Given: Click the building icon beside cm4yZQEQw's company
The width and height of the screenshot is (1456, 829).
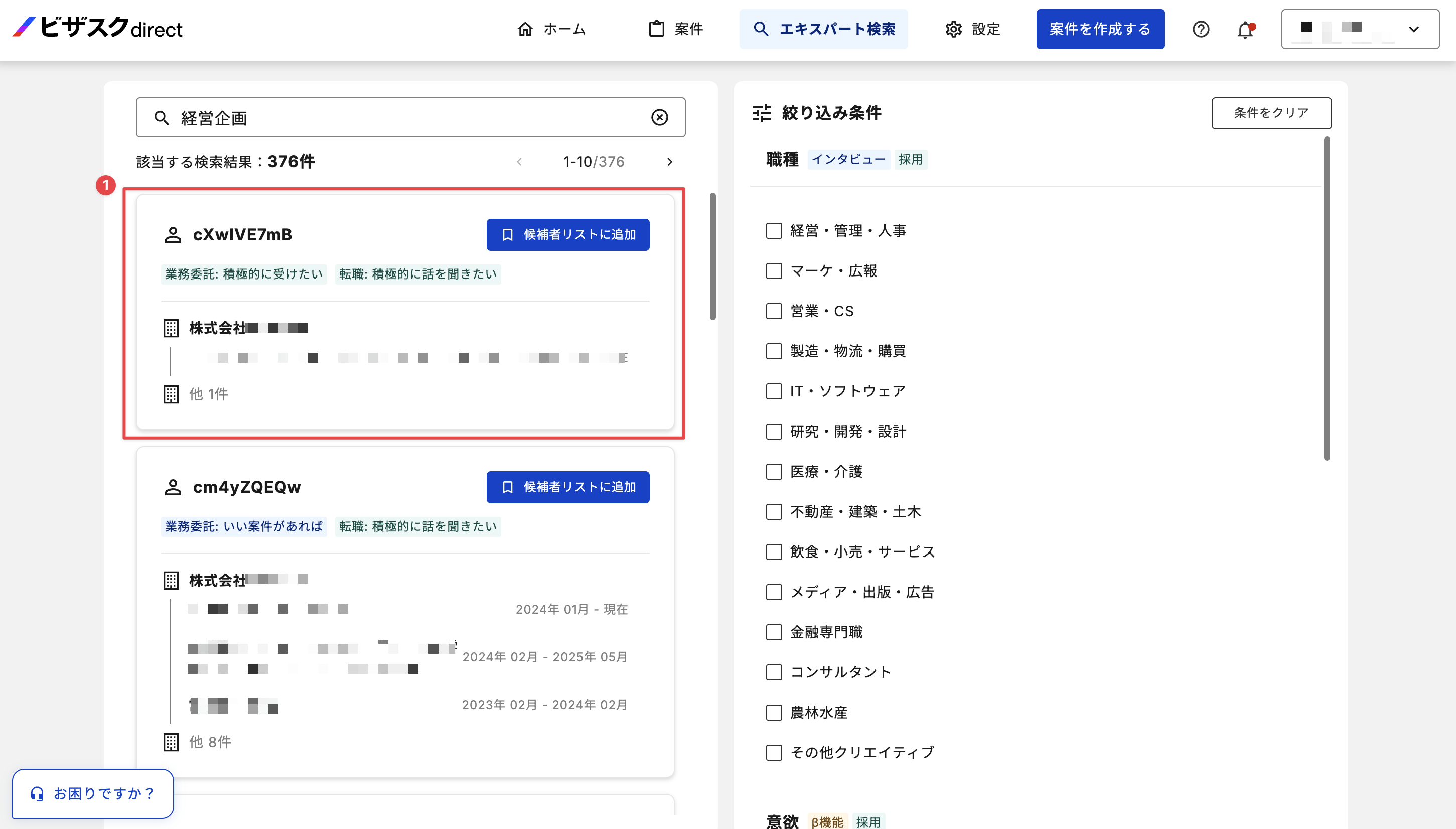Looking at the screenshot, I should pos(171,580).
